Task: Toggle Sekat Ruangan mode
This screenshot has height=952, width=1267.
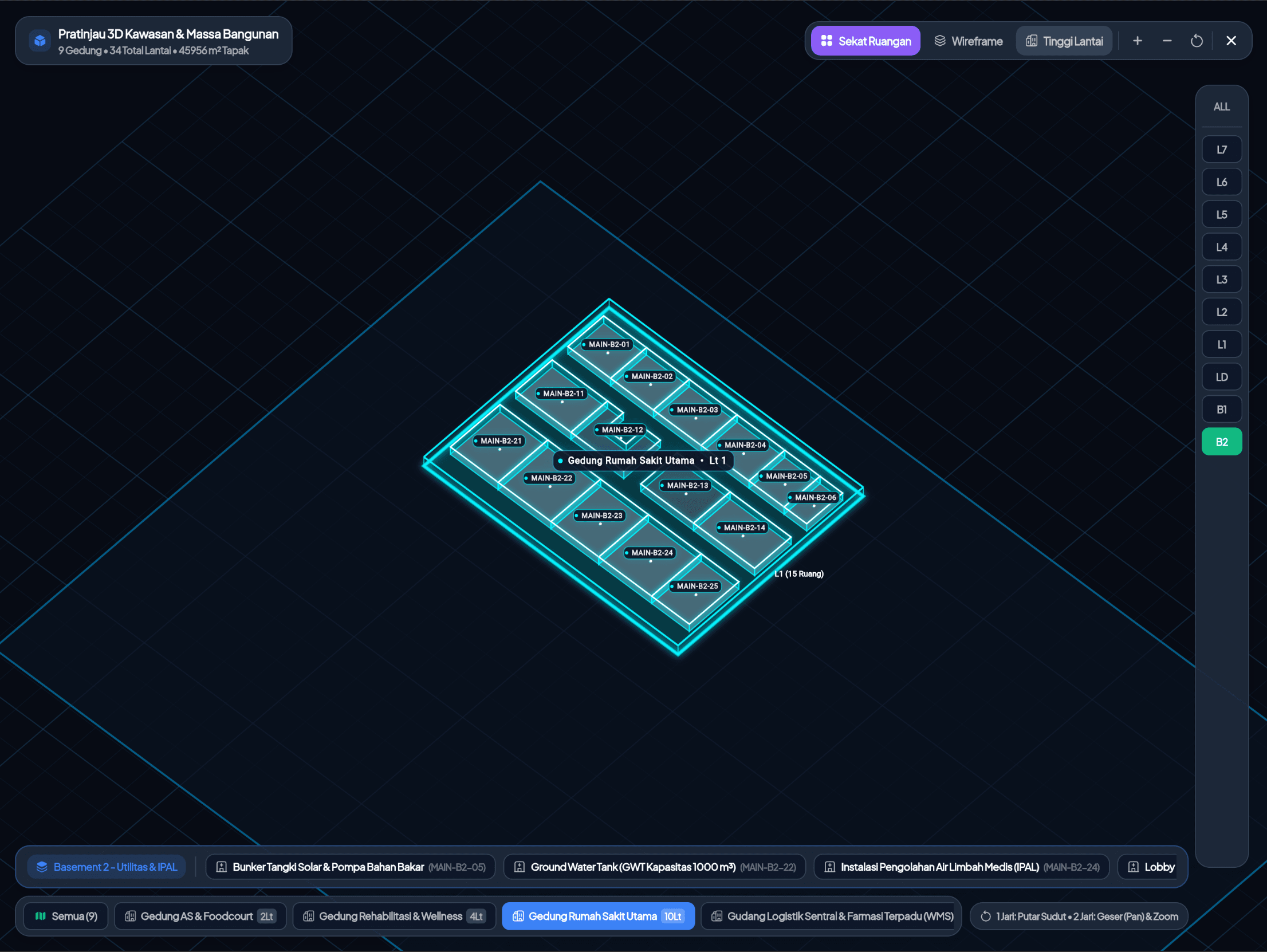Action: [865, 41]
